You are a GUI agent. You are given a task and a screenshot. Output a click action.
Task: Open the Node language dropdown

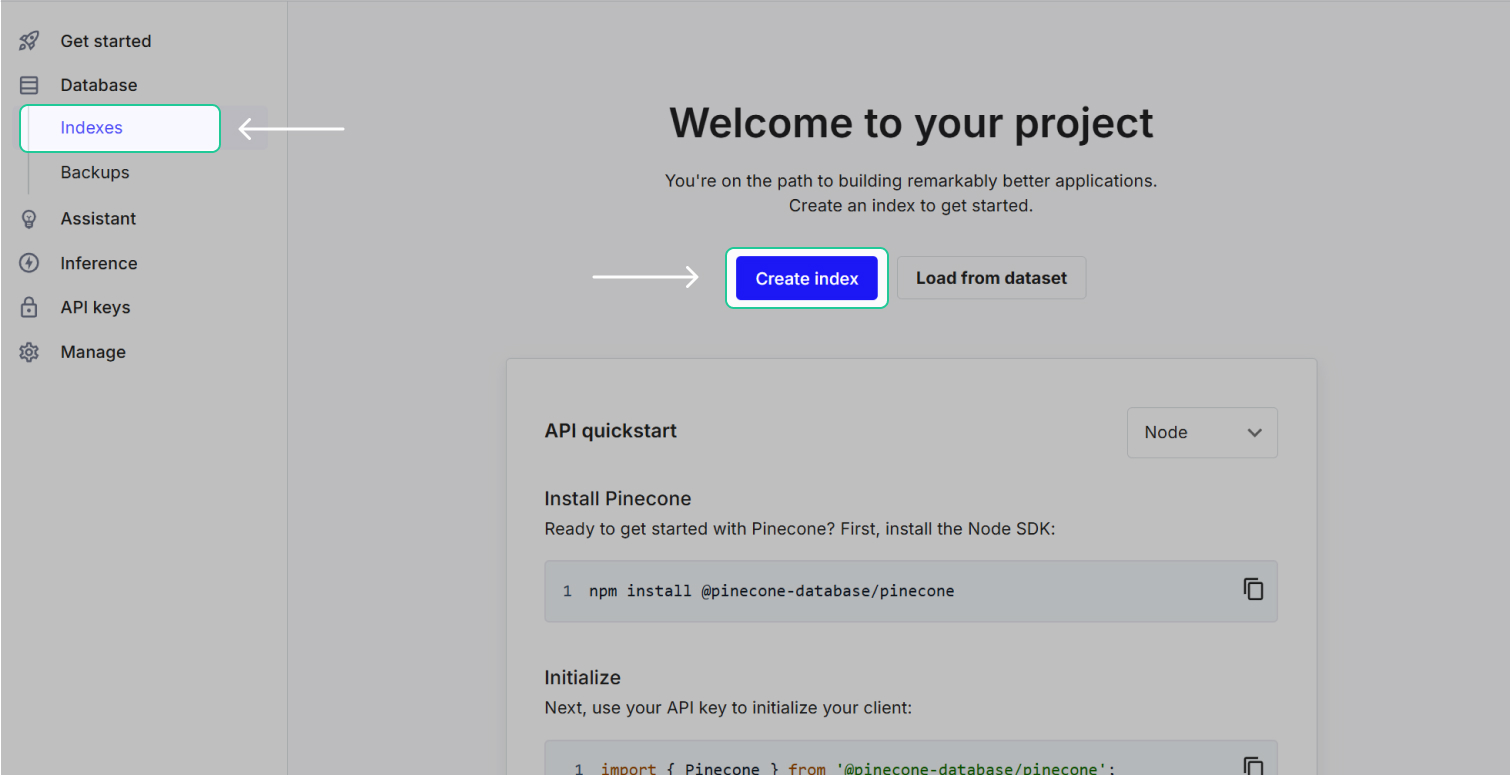[x=1202, y=432]
